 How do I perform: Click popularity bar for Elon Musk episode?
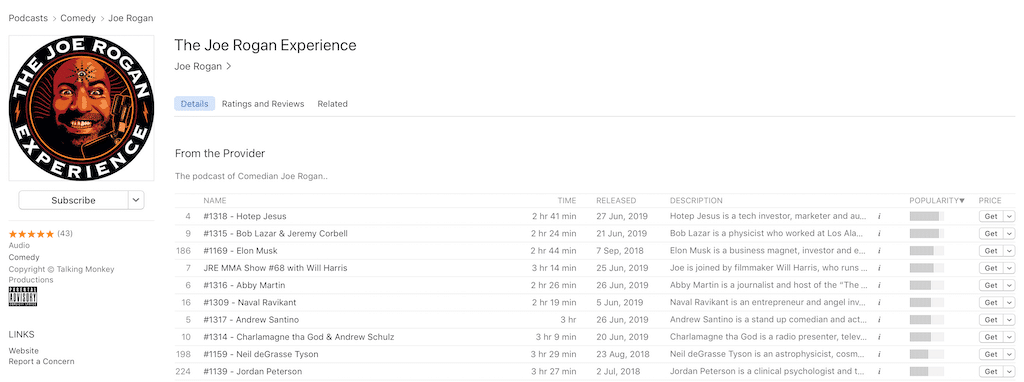click(x=927, y=251)
